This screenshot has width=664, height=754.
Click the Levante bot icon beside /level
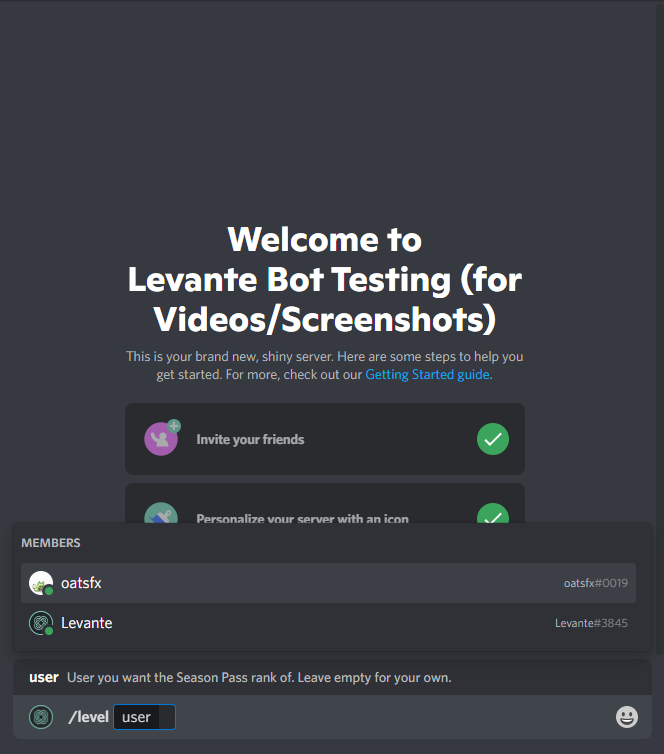(41, 717)
